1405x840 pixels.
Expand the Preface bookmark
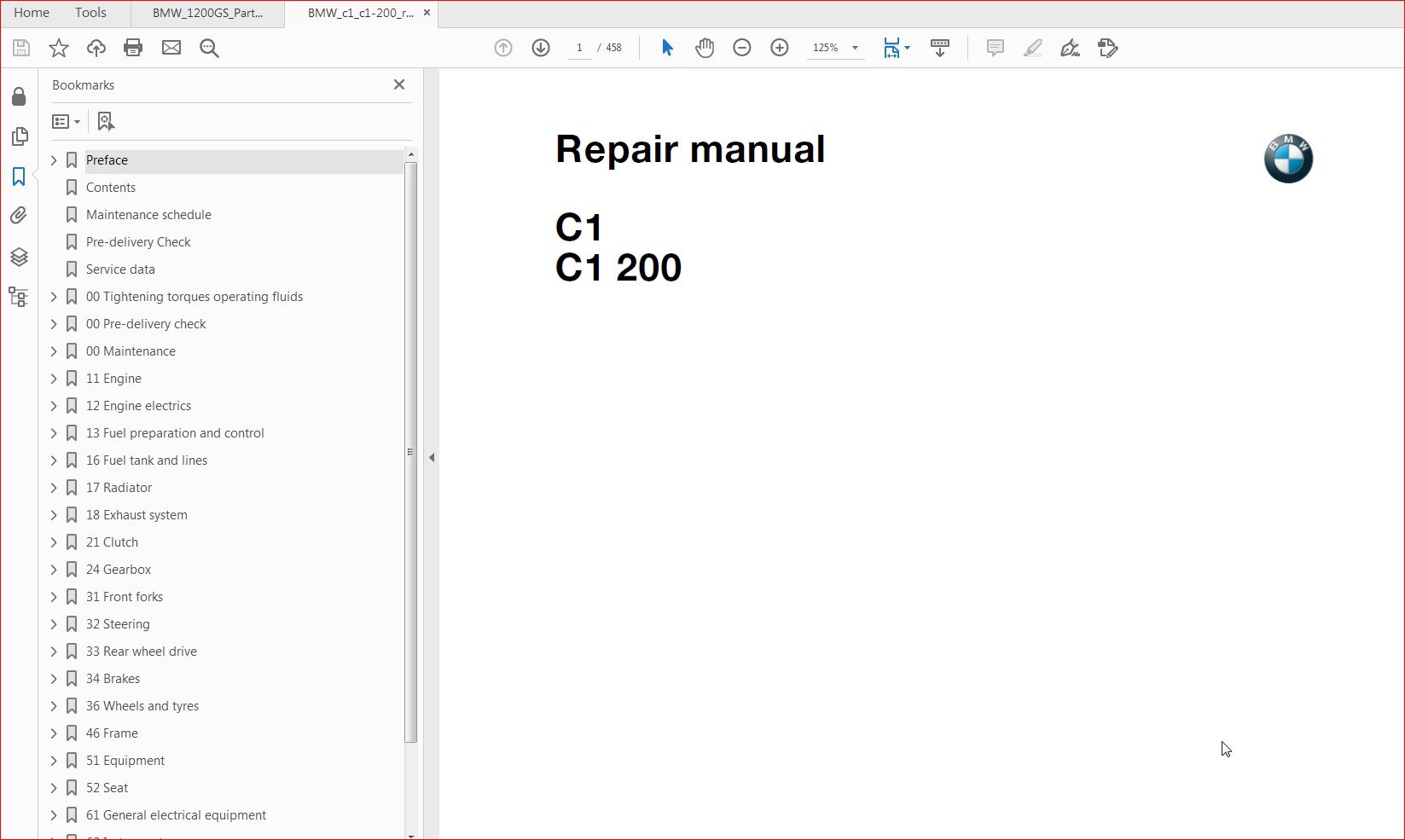click(54, 160)
